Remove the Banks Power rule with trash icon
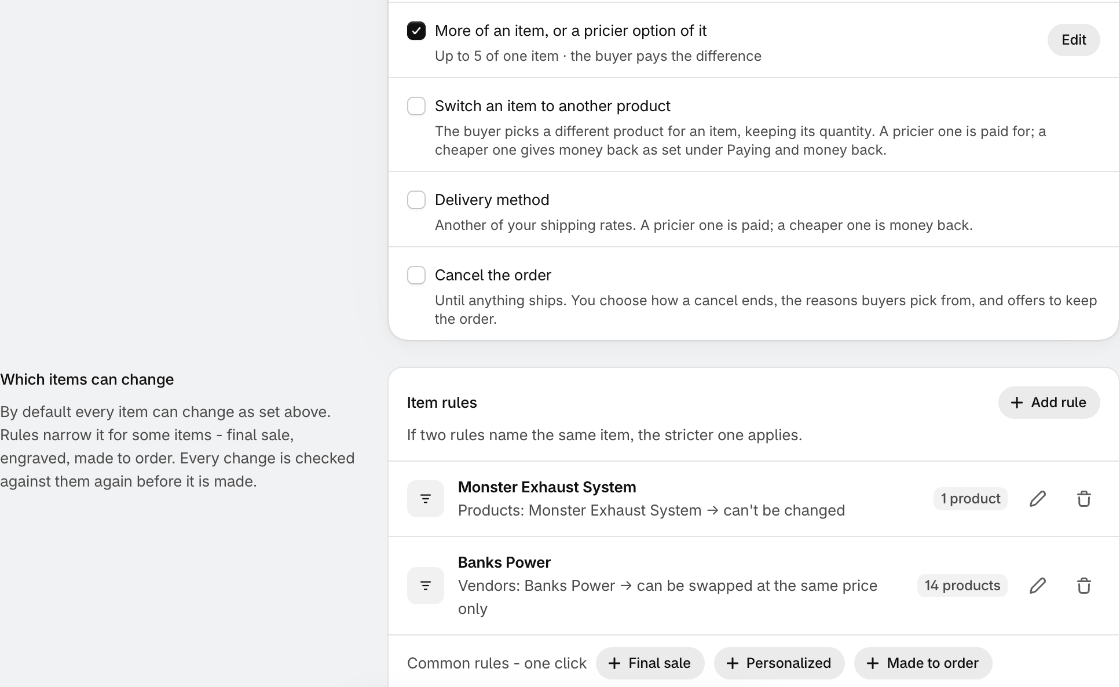Viewport: 1120px width, 687px height. pyautogui.click(x=1084, y=586)
